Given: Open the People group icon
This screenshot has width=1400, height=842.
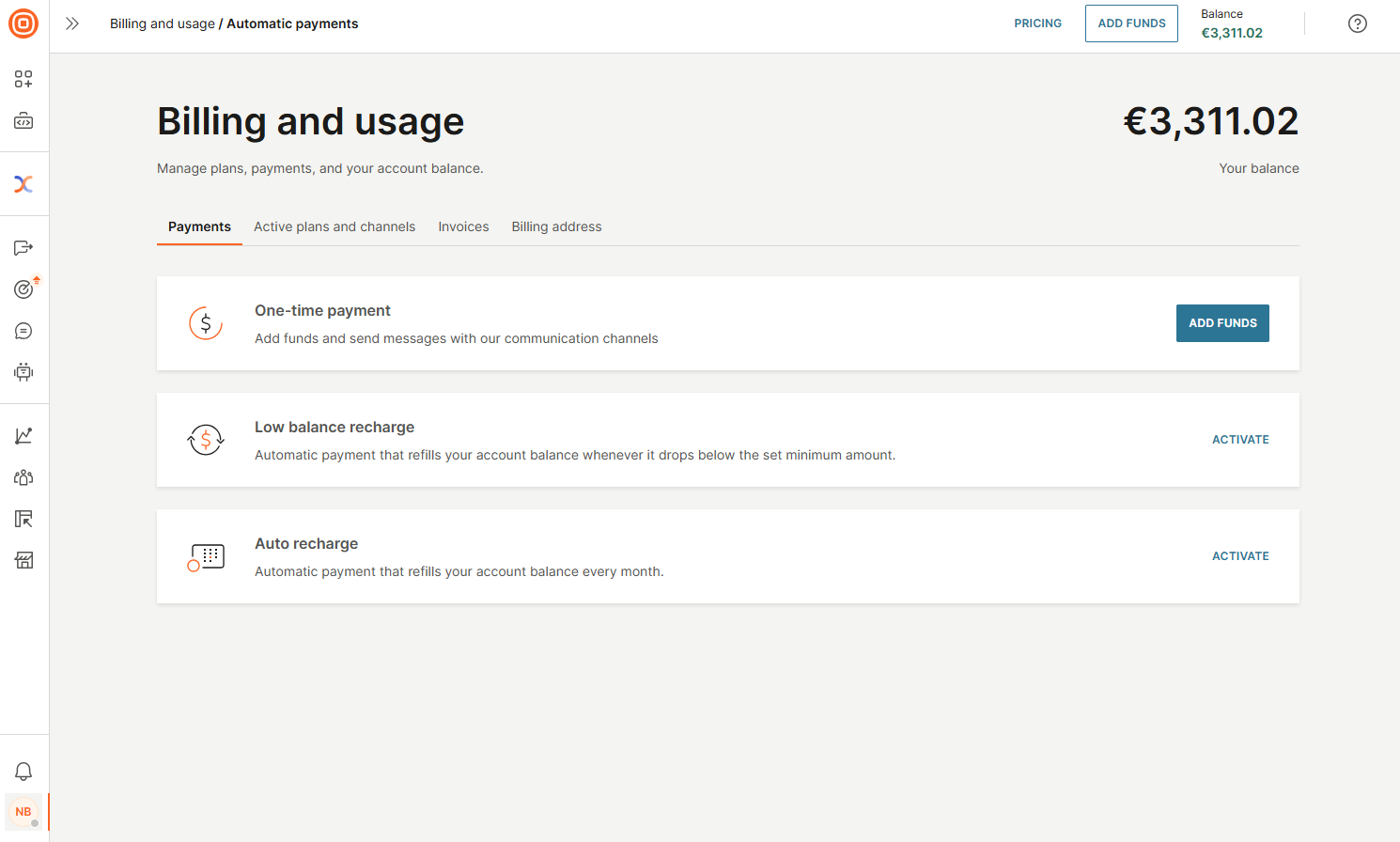Looking at the screenshot, I should tap(23, 477).
